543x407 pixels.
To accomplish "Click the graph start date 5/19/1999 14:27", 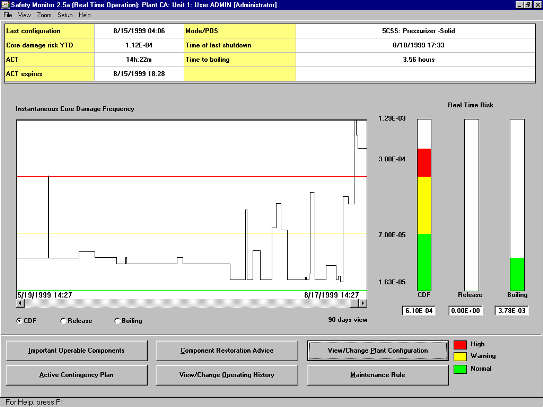I will (x=45, y=295).
